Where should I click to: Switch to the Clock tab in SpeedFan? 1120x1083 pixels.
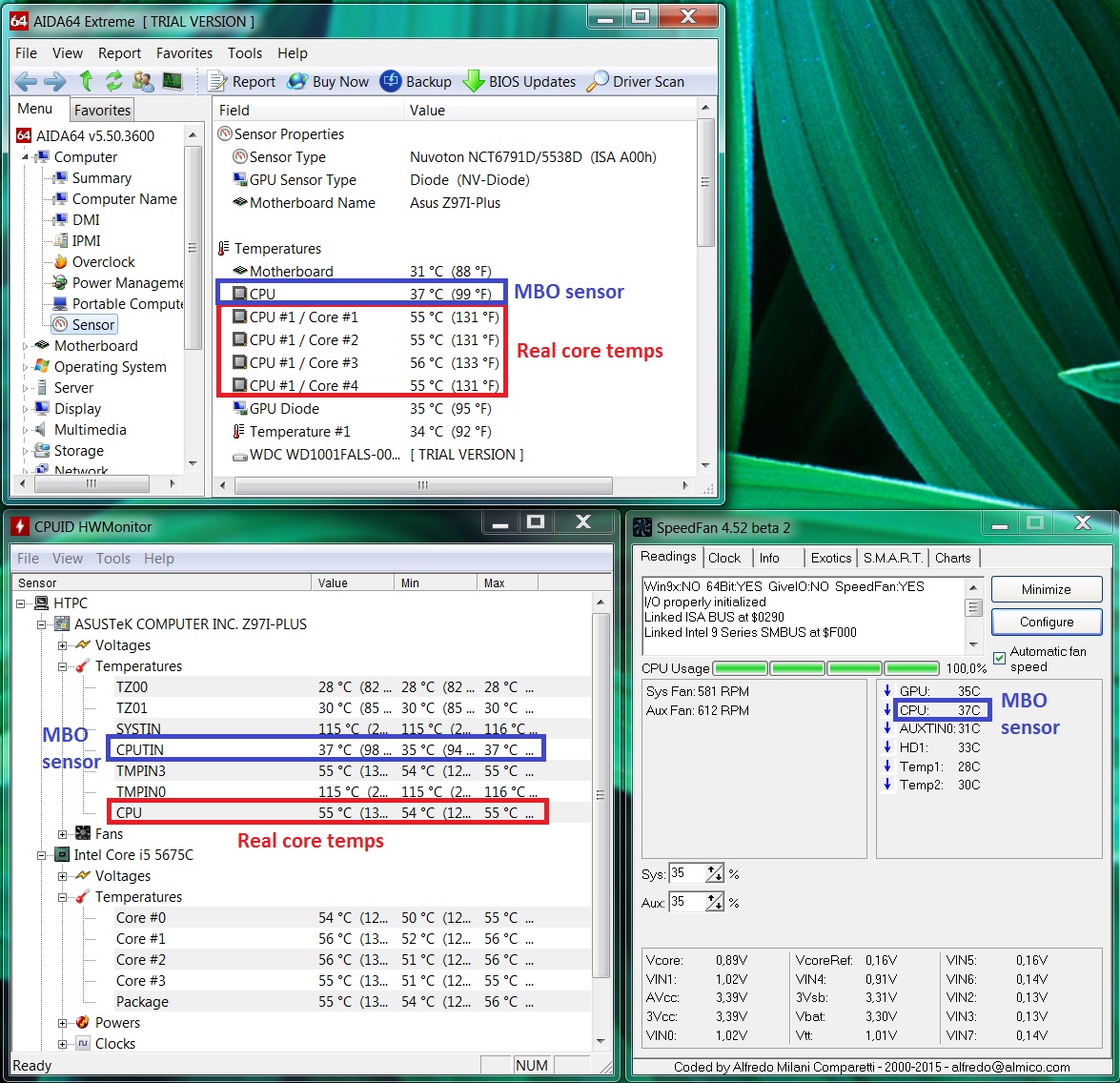724,558
